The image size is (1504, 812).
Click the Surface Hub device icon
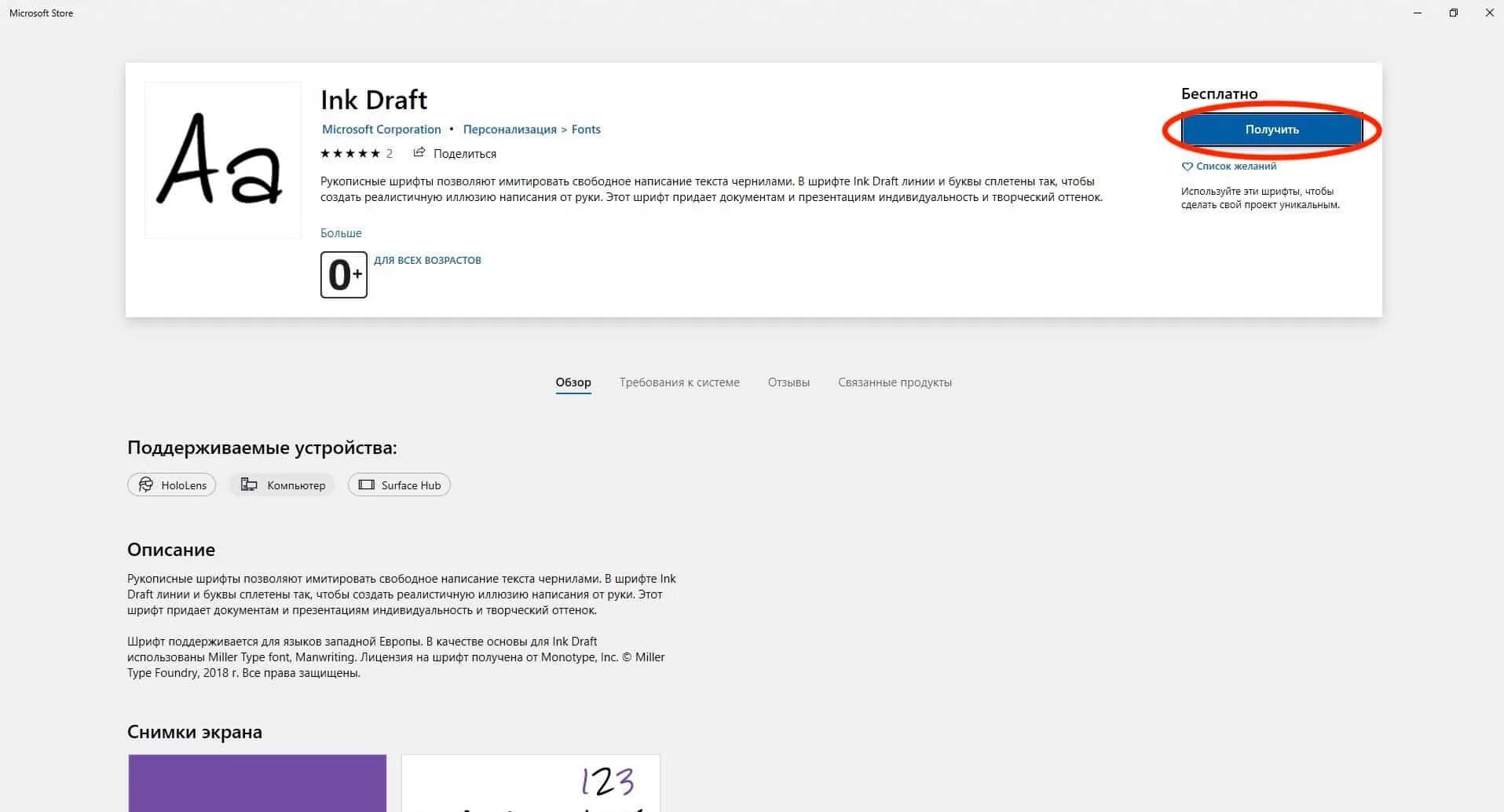(x=366, y=485)
